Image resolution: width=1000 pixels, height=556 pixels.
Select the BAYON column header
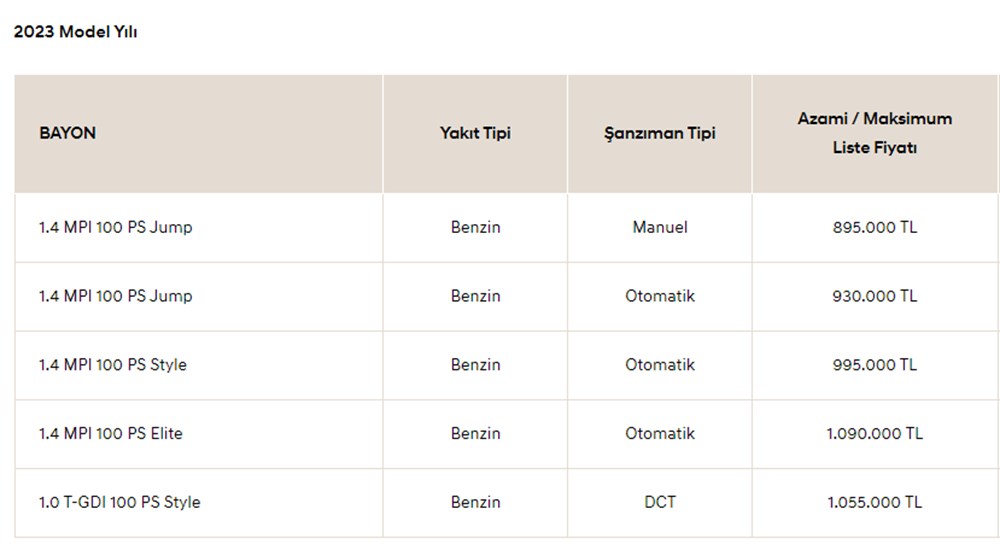[68, 132]
